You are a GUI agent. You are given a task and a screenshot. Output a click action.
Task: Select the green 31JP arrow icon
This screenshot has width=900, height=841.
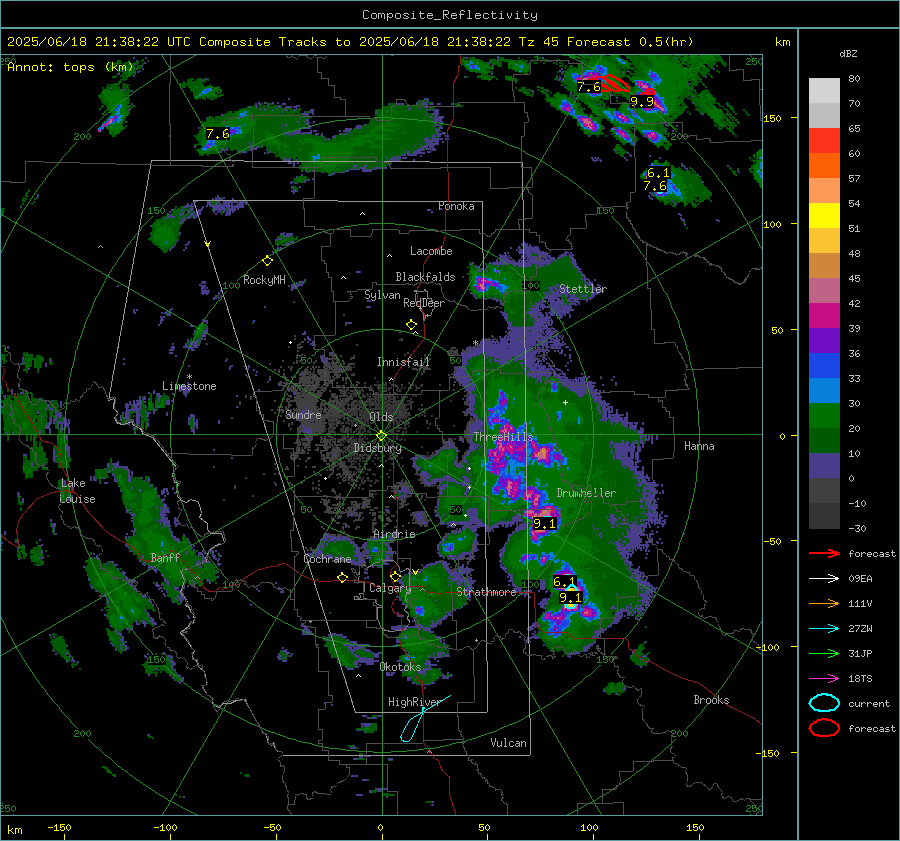[x=824, y=653]
